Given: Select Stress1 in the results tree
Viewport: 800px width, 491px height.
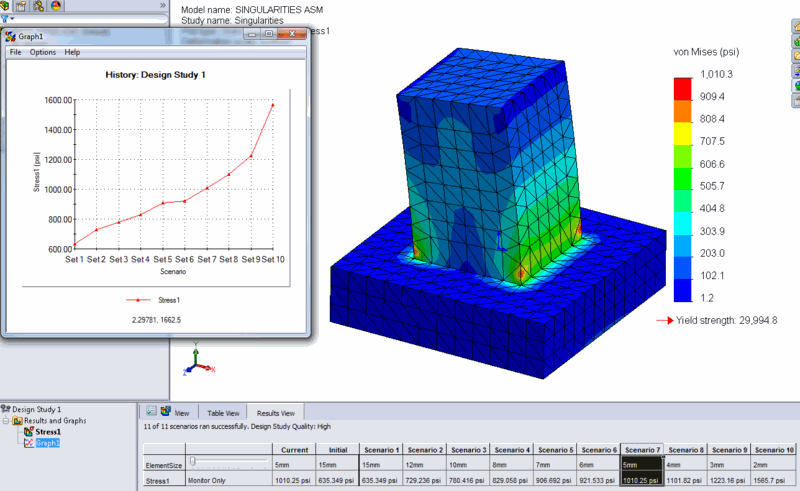Looking at the screenshot, I should point(48,431).
